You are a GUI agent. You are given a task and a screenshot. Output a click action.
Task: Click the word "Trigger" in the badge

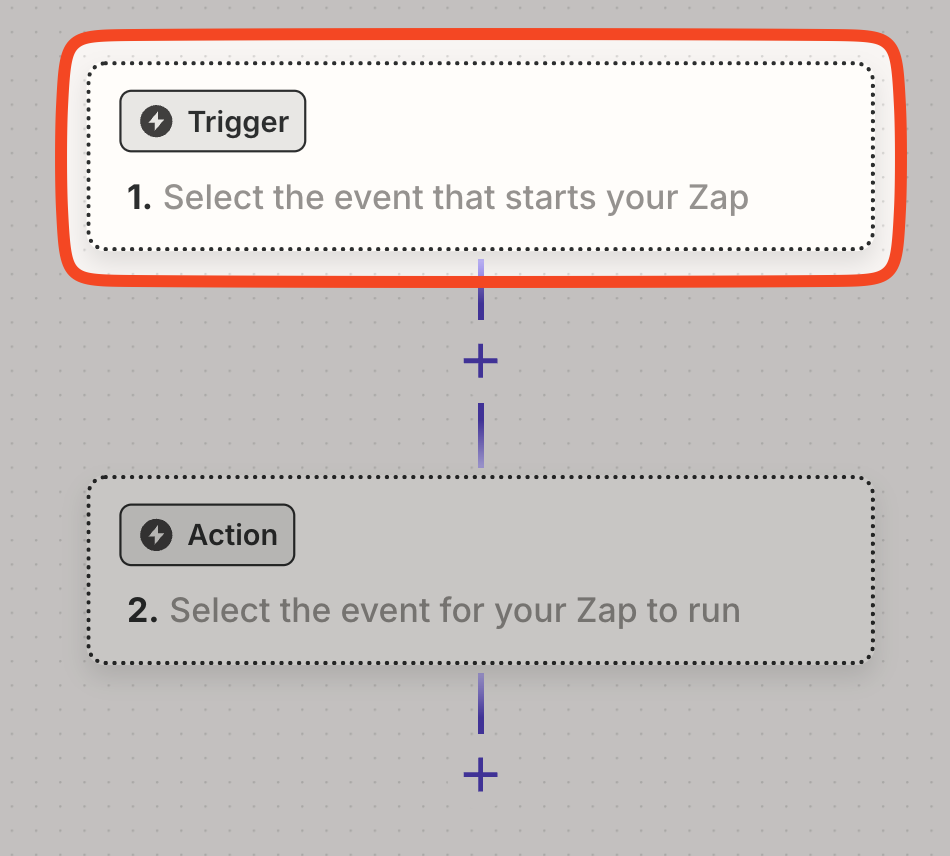point(238,122)
